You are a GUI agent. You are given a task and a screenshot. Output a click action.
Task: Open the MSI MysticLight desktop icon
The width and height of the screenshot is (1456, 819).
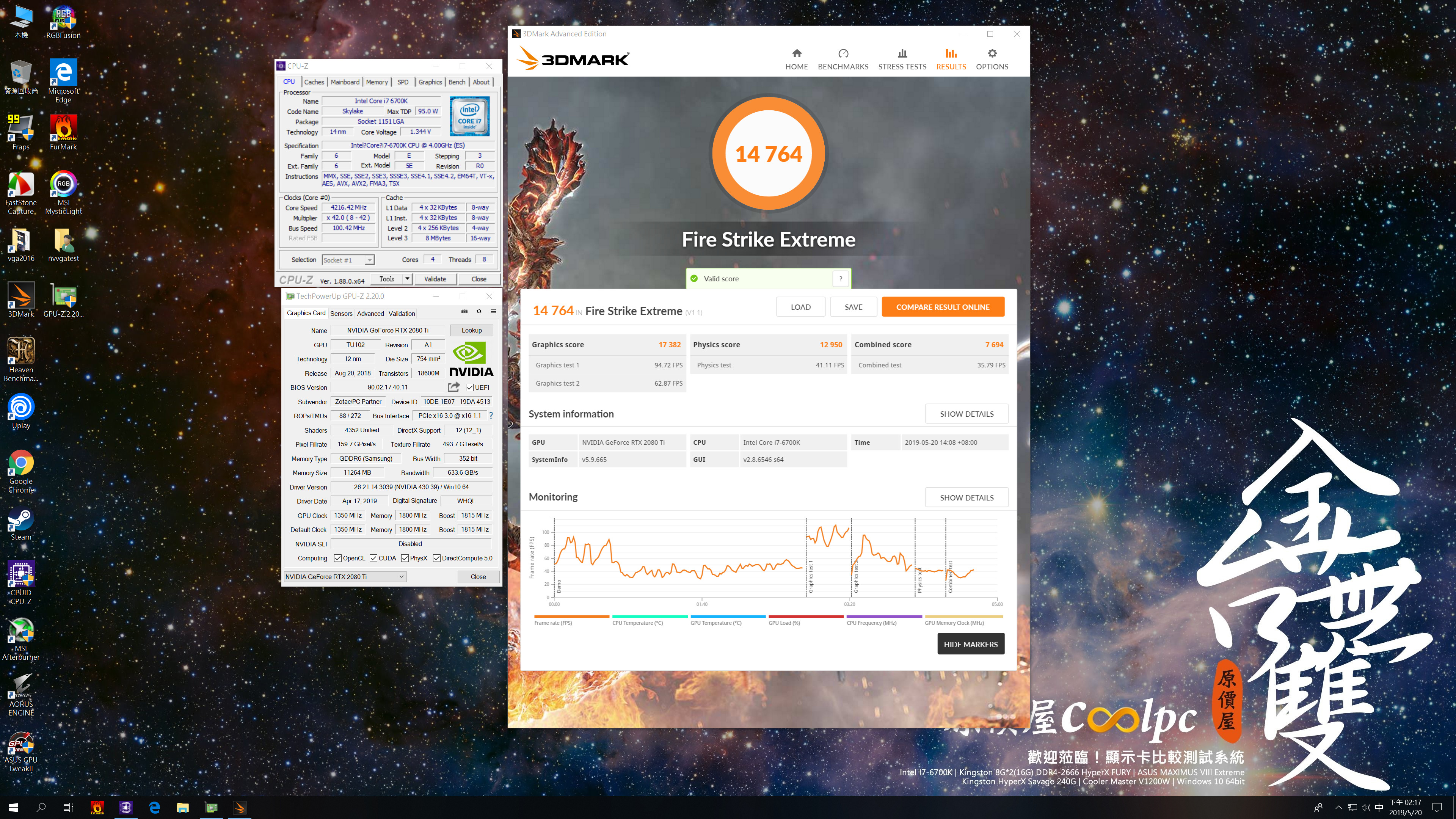(63, 193)
